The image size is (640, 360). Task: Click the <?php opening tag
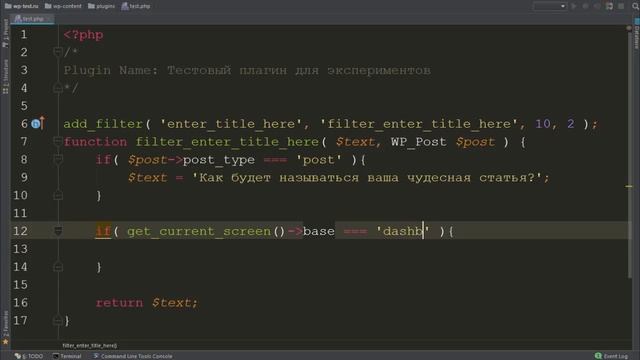coord(83,35)
